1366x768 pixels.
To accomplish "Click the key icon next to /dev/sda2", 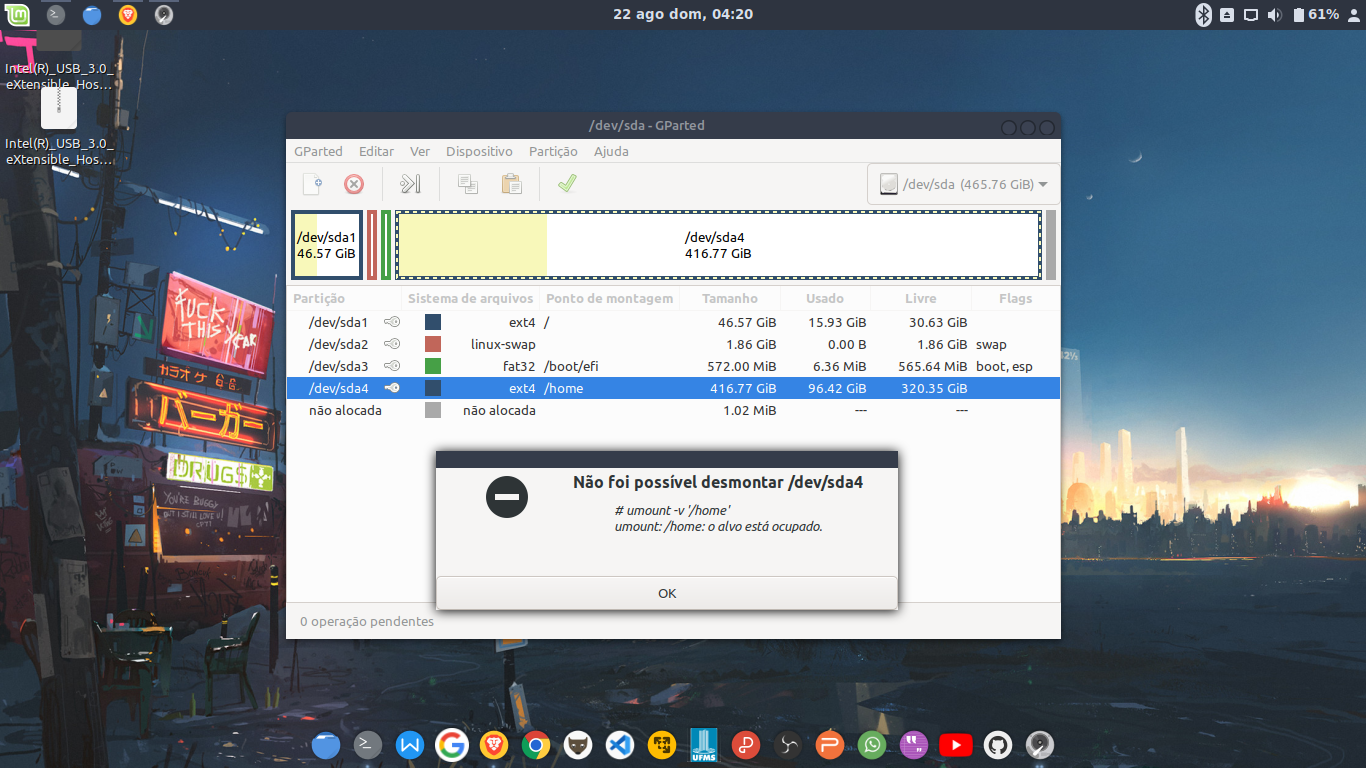I will pos(392,344).
